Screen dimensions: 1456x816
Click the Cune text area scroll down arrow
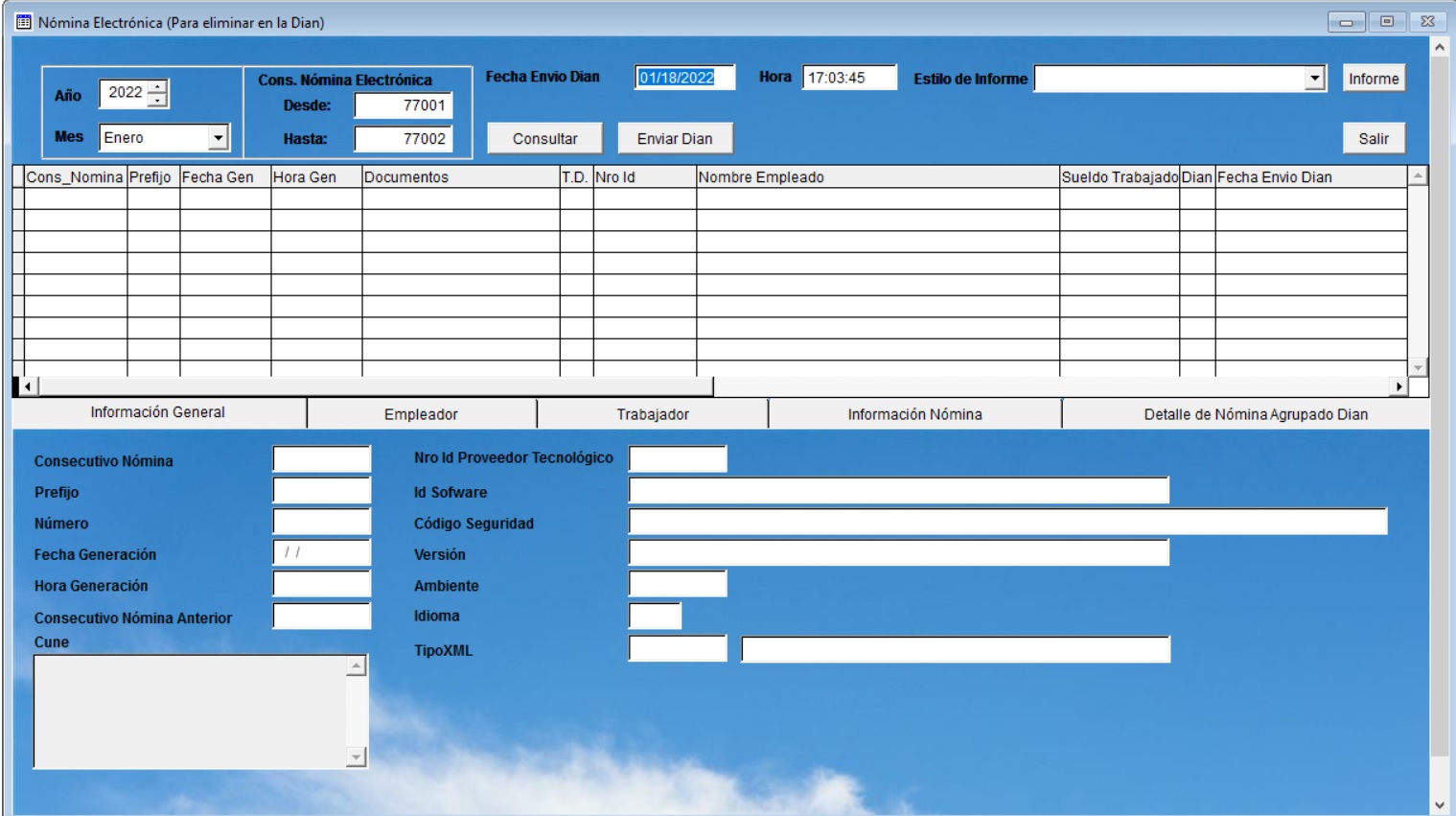[357, 758]
